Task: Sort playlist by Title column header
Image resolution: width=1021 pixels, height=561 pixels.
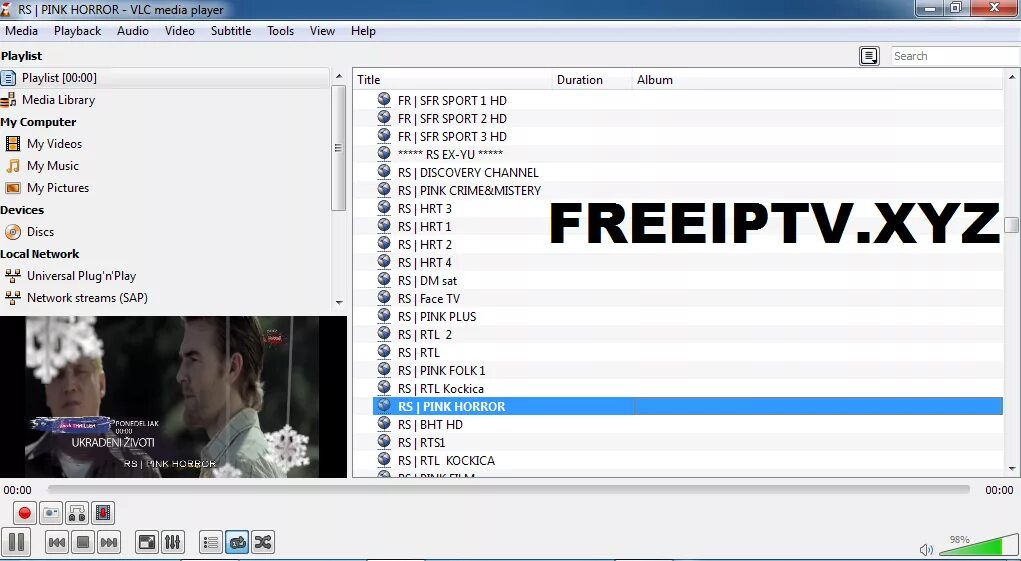Action: click(453, 79)
